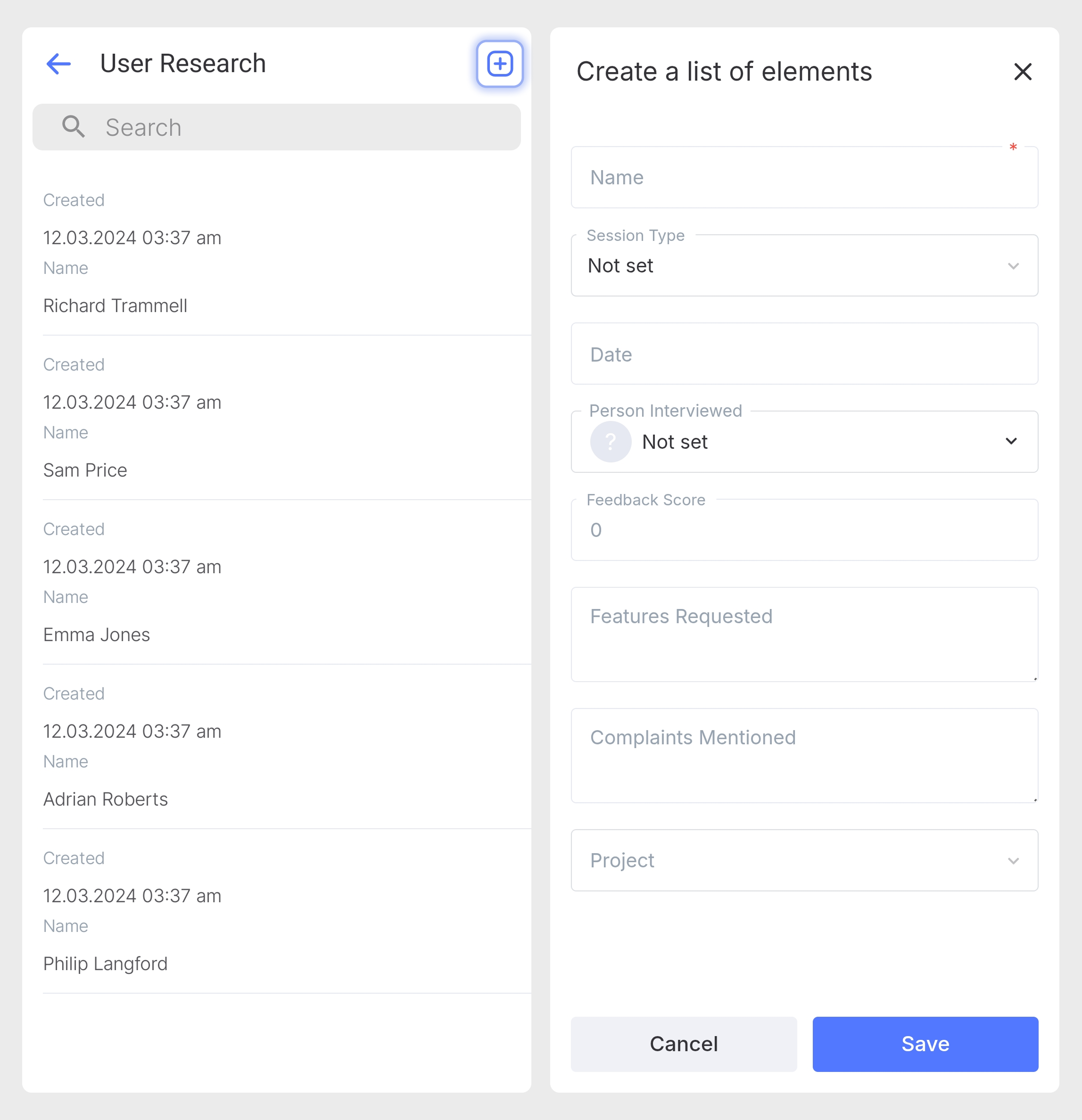Click the back arrow icon
The height and width of the screenshot is (1120, 1082).
pos(58,64)
